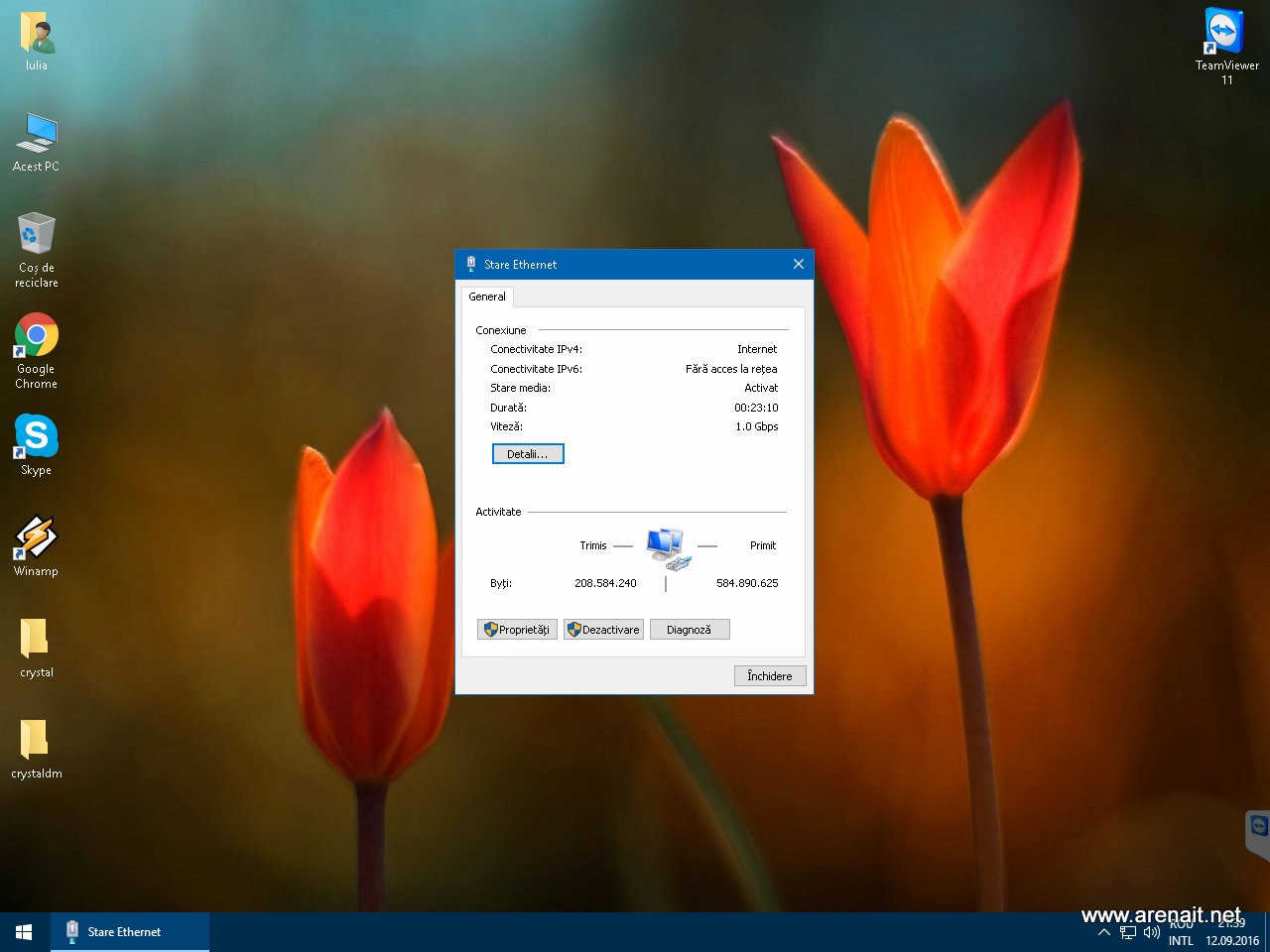Open Proprietăți for the Ethernet connection
The width and height of the screenshot is (1270, 952).
517,630
